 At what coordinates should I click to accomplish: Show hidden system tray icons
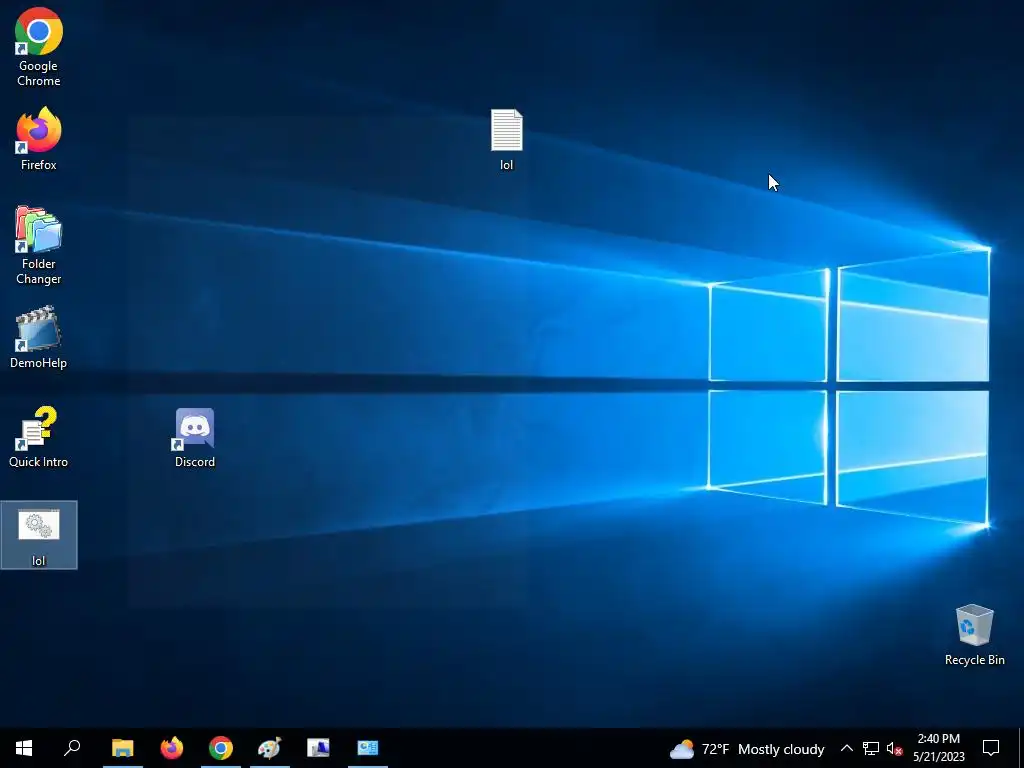pyautogui.click(x=846, y=748)
